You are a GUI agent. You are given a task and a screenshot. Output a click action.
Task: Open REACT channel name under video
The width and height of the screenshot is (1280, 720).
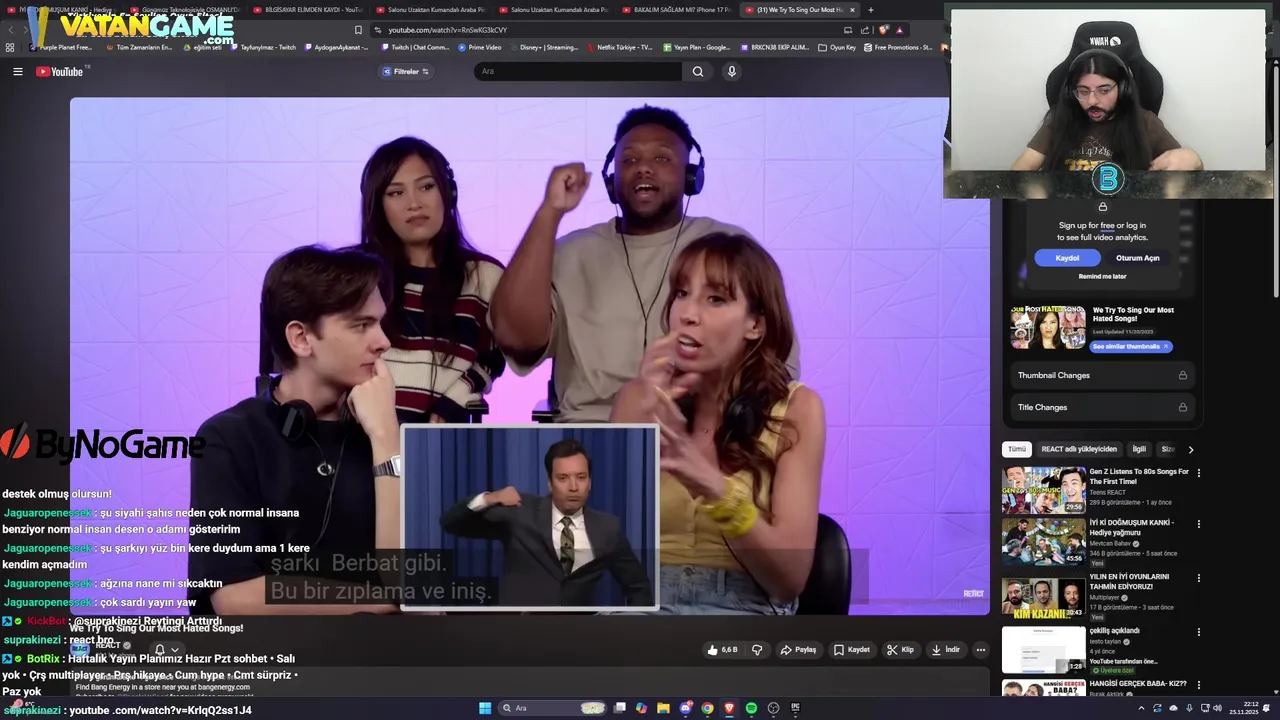point(108,645)
